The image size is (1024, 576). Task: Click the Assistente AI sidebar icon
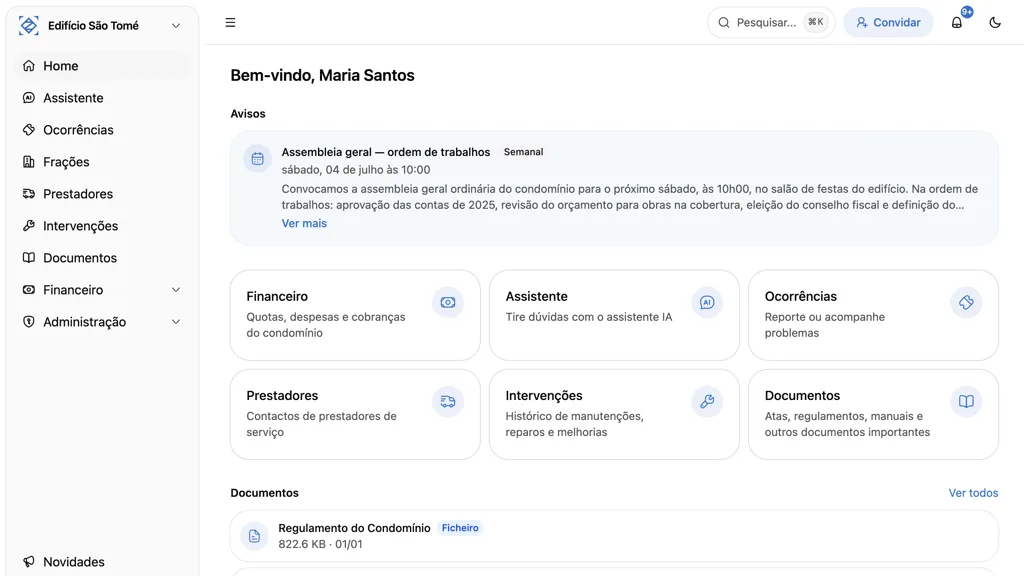29,98
